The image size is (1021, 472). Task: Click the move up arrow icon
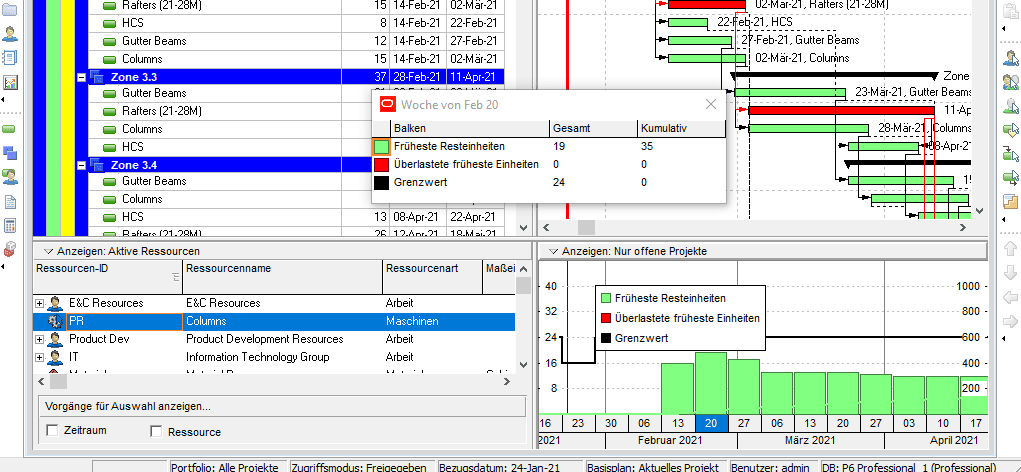(x=1011, y=248)
